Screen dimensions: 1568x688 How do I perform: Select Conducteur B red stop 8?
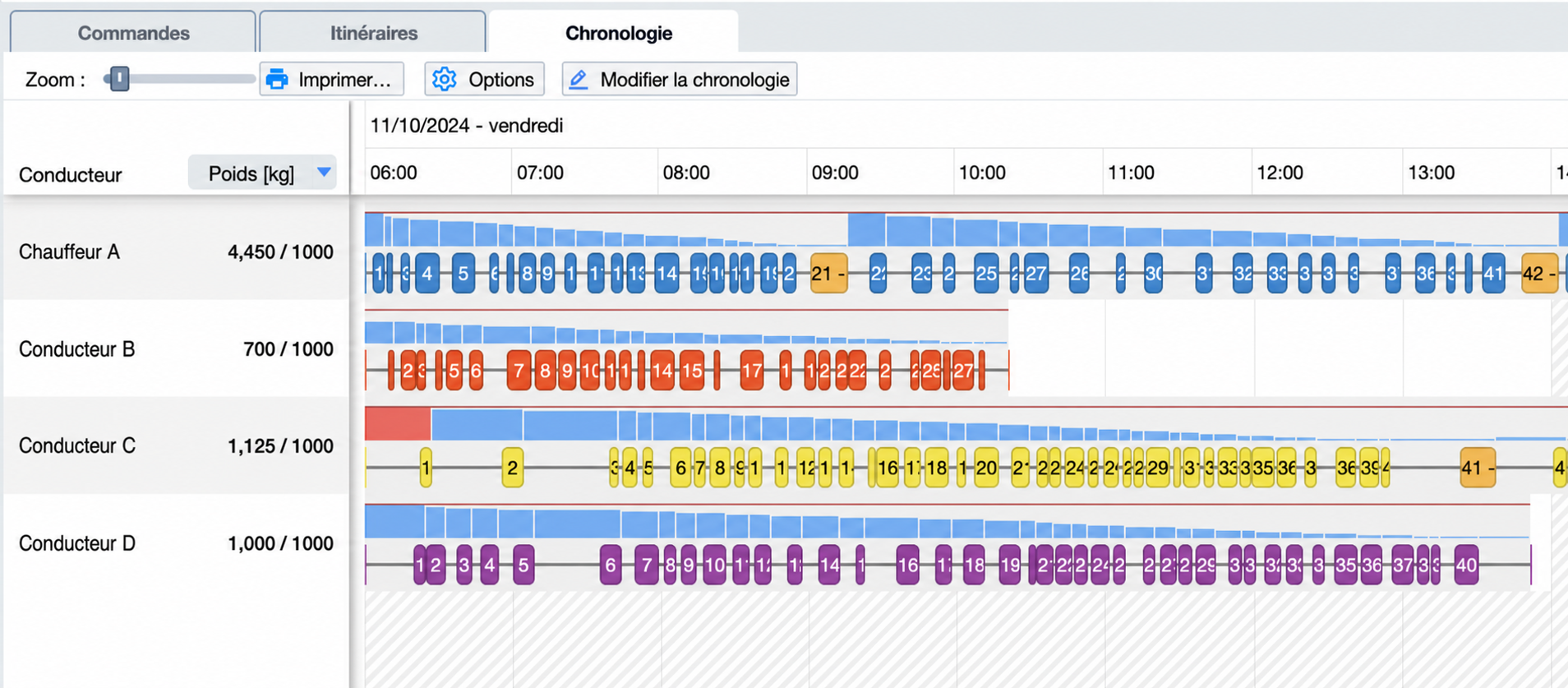tap(545, 371)
